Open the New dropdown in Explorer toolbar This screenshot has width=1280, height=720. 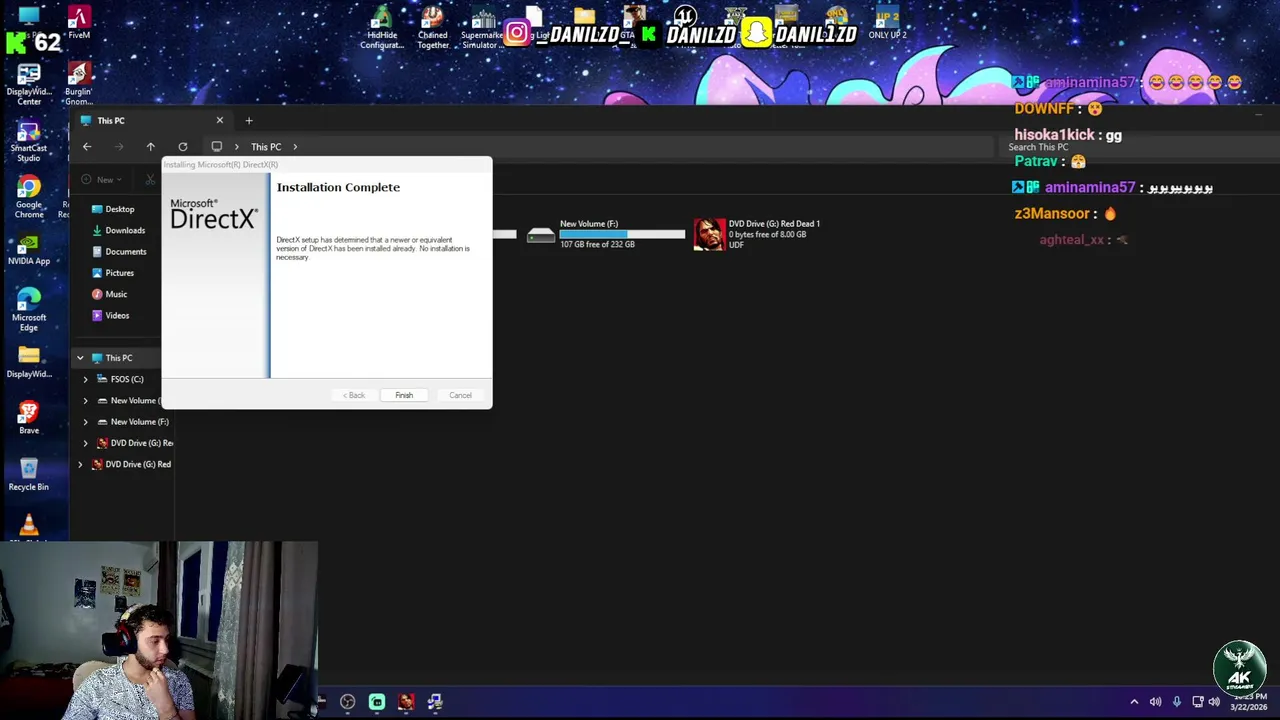pyautogui.click(x=102, y=180)
